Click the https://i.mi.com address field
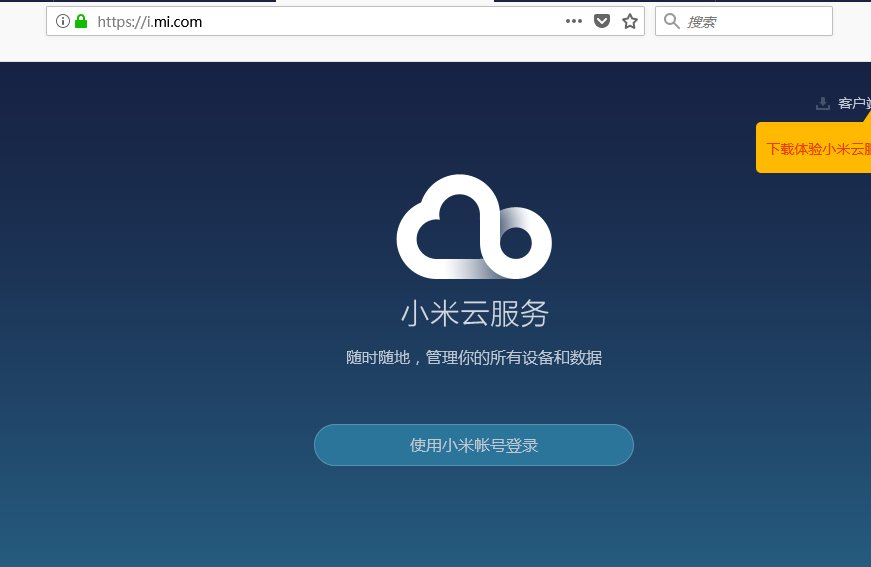Screen dimensions: 871x567 (x=346, y=22)
